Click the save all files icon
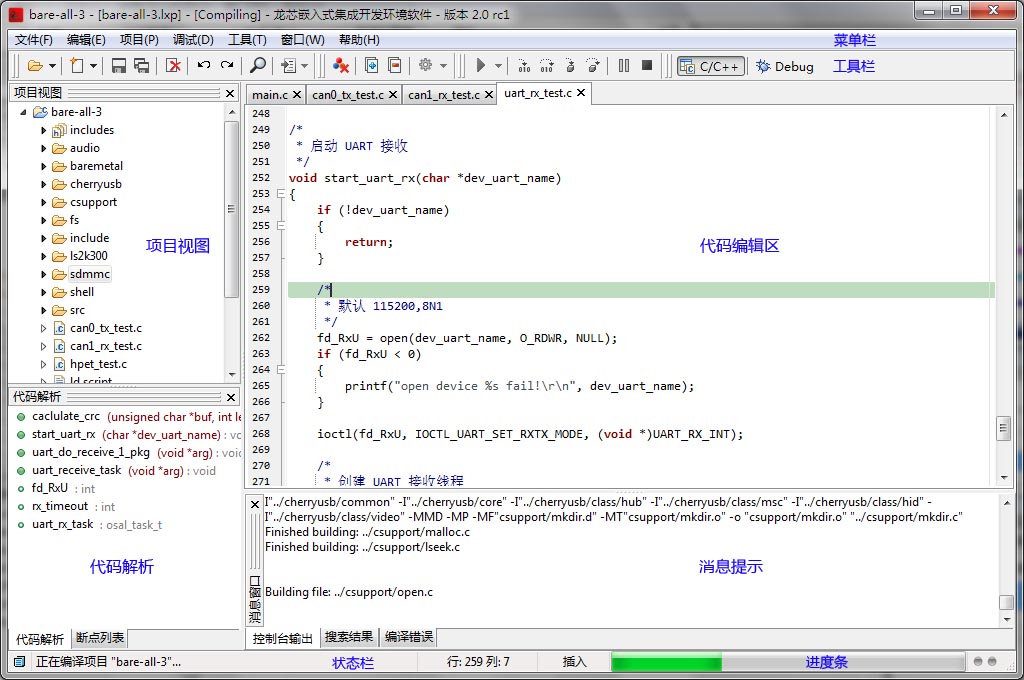This screenshot has height=680, width=1024. click(x=142, y=66)
